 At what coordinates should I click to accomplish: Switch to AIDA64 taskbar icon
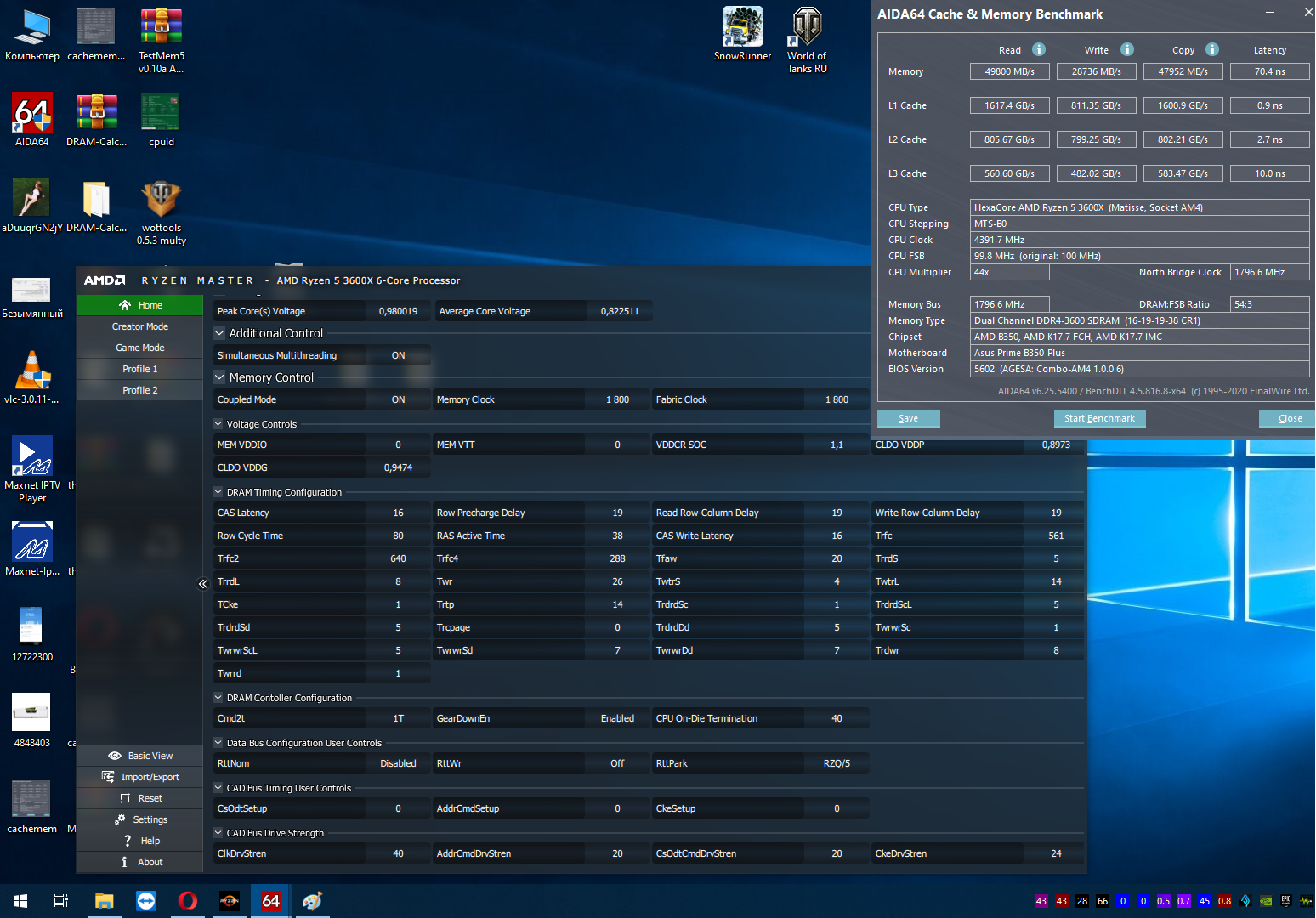[x=271, y=901]
